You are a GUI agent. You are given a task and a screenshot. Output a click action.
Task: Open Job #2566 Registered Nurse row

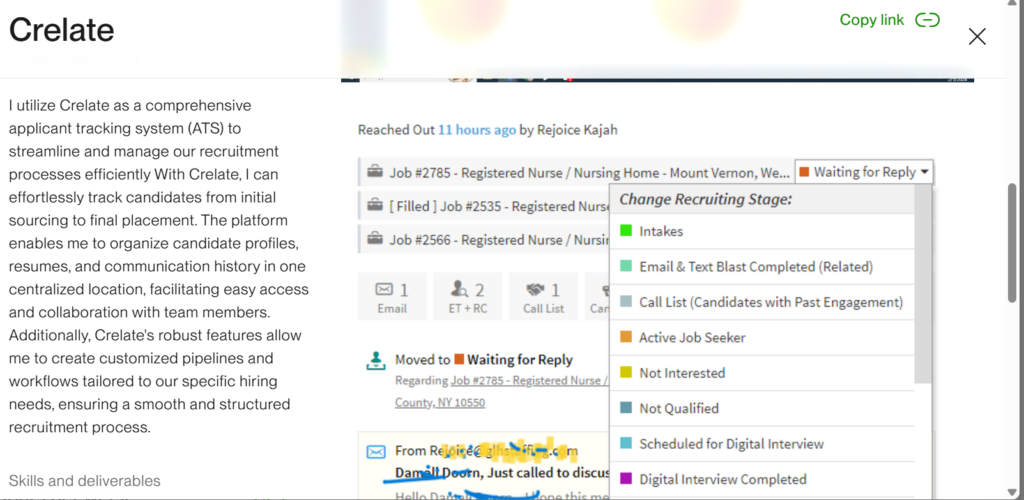click(484, 239)
